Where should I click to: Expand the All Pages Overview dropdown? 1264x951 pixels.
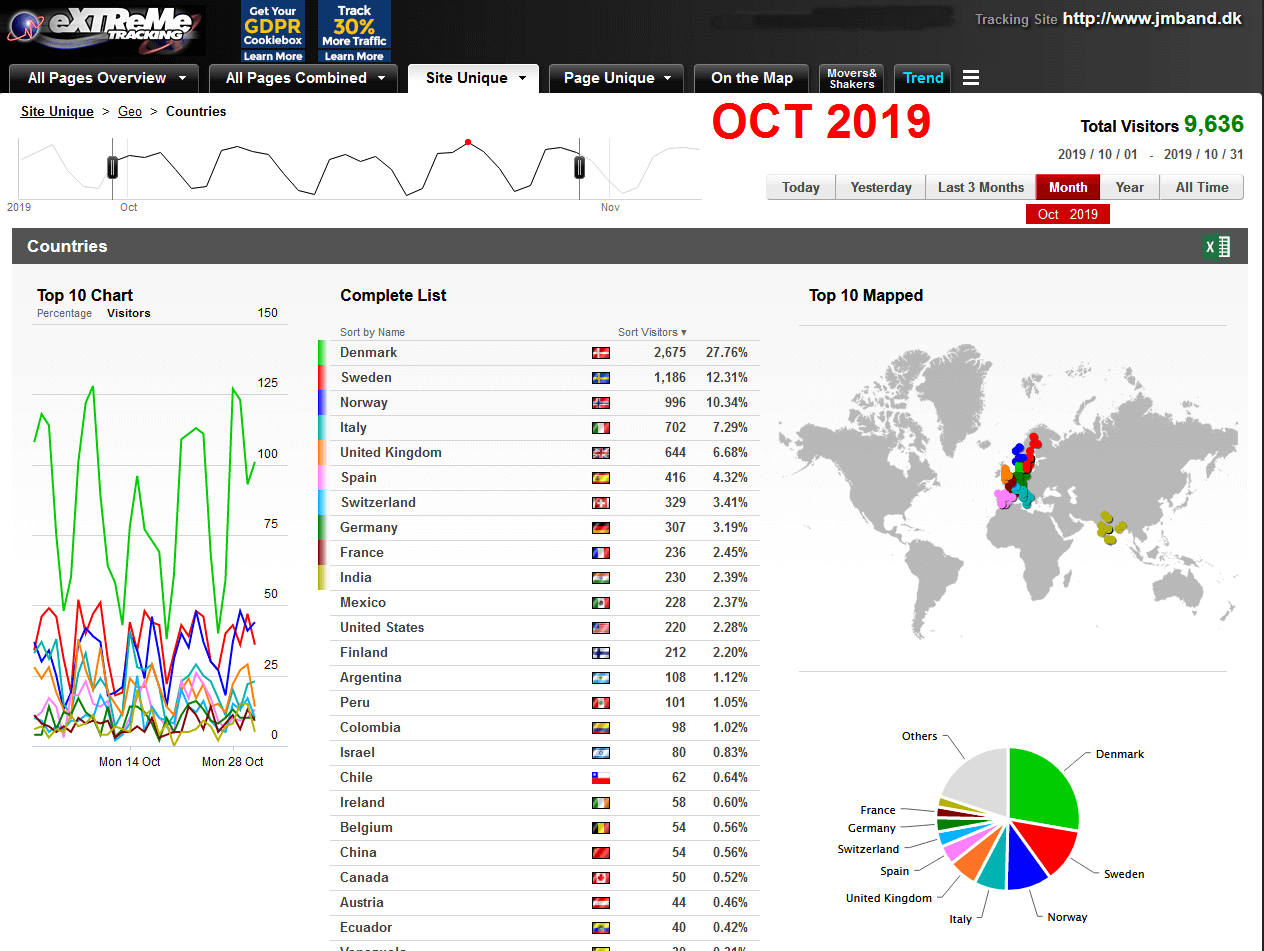click(182, 78)
